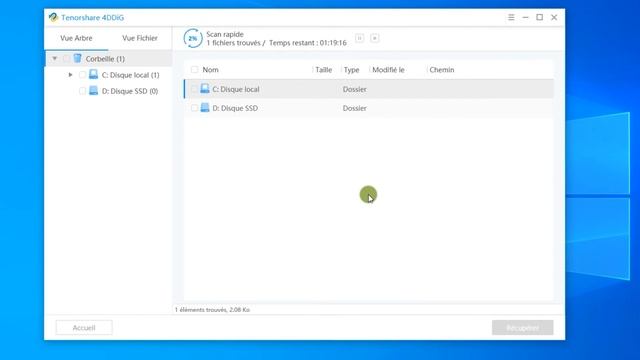Click the Temps restant 01:19:16 text
This screenshot has height=360, width=640.
(x=308, y=43)
